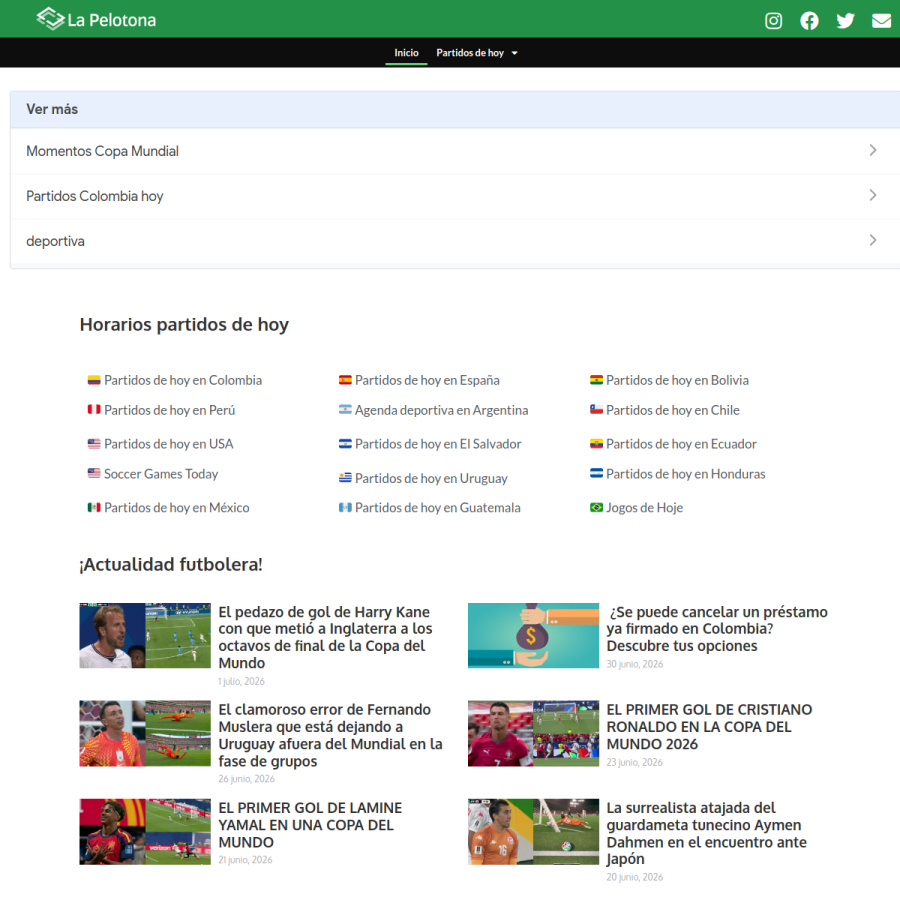The image size is (900, 900).
Task: Expand the deportiva row chevron
Action: point(872,240)
